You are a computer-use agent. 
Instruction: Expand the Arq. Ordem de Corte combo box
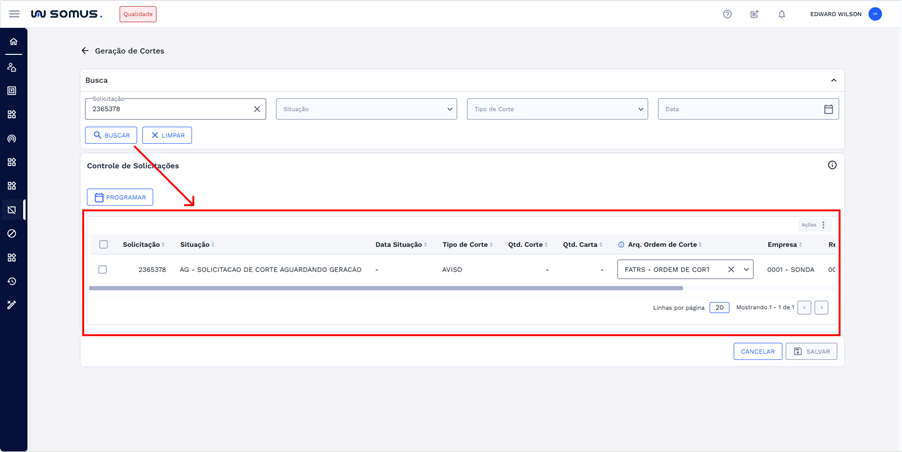[746, 270]
